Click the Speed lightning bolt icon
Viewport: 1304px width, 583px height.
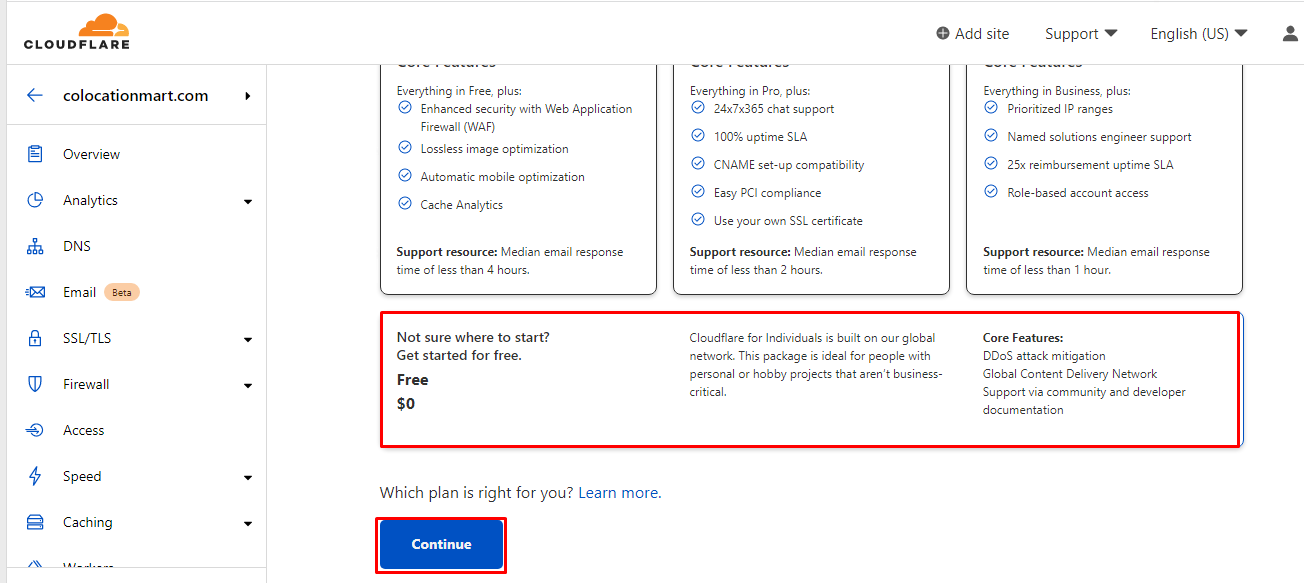point(35,476)
